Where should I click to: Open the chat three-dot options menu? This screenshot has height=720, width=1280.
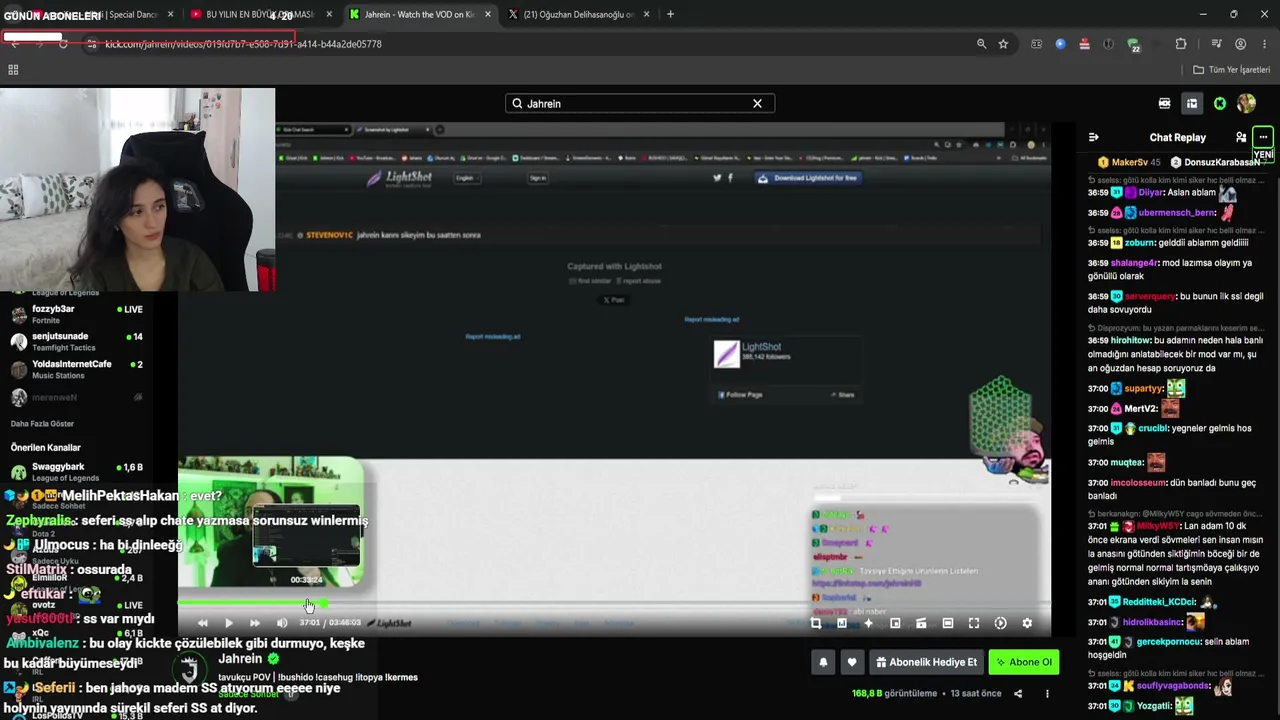tap(1263, 137)
